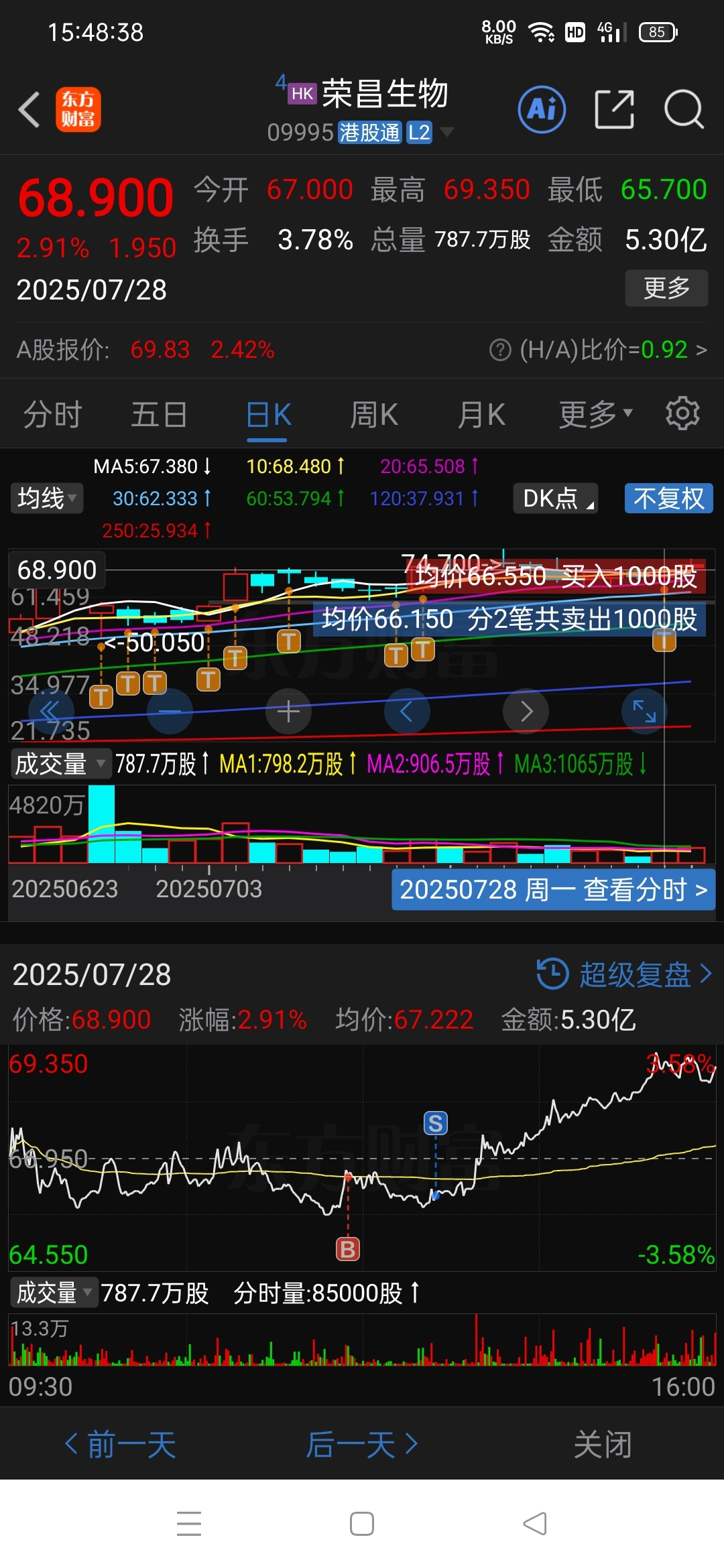Switch to 分时 tab
The width and height of the screenshot is (724, 1568).
click(x=52, y=414)
